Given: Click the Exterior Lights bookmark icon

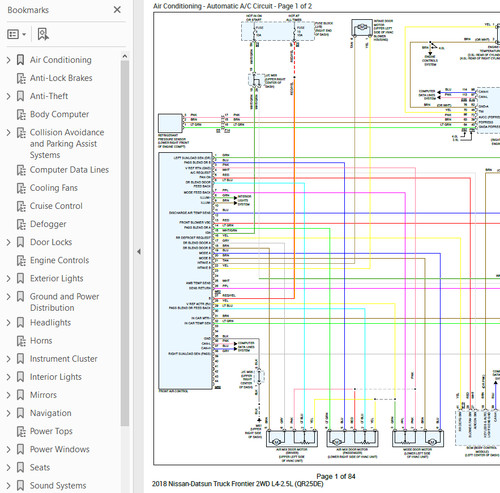Looking at the screenshot, I should click(x=20, y=278).
